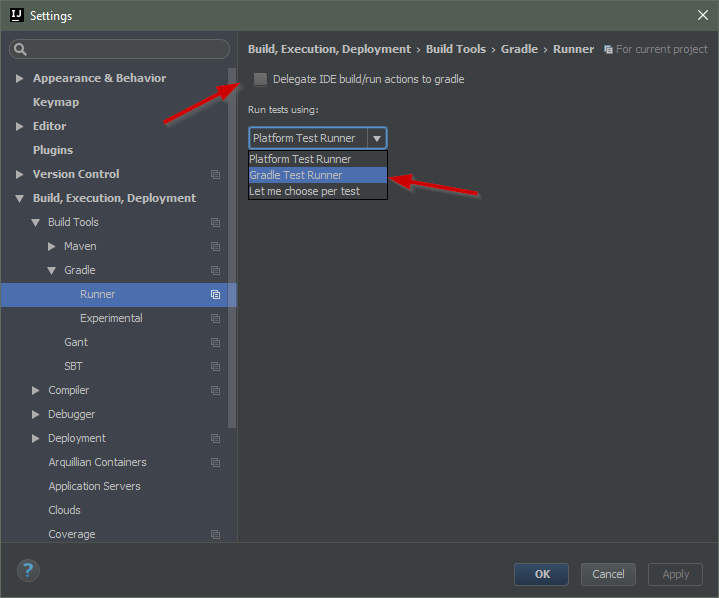Click the Cancel button
The width and height of the screenshot is (719, 598).
point(608,574)
